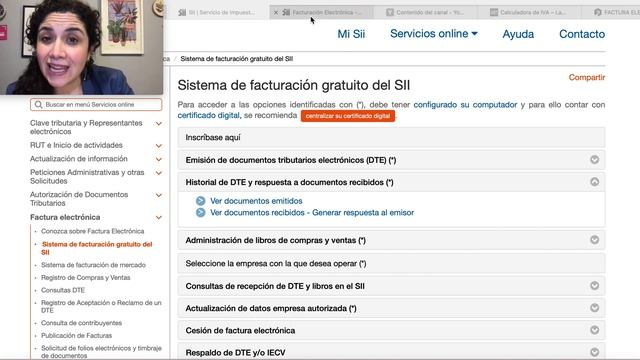Go to Registro de Compras y Ventas
The width and height of the screenshot is (640, 360).
(x=86, y=278)
